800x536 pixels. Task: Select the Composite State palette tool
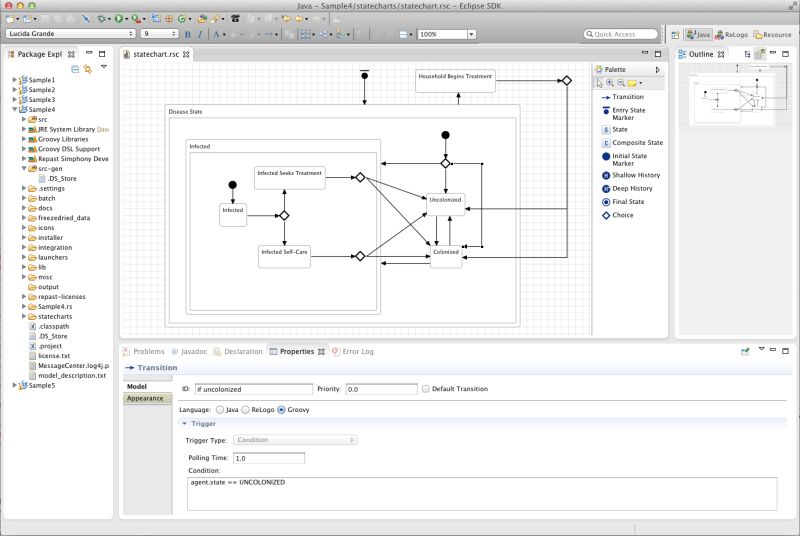(x=632, y=143)
